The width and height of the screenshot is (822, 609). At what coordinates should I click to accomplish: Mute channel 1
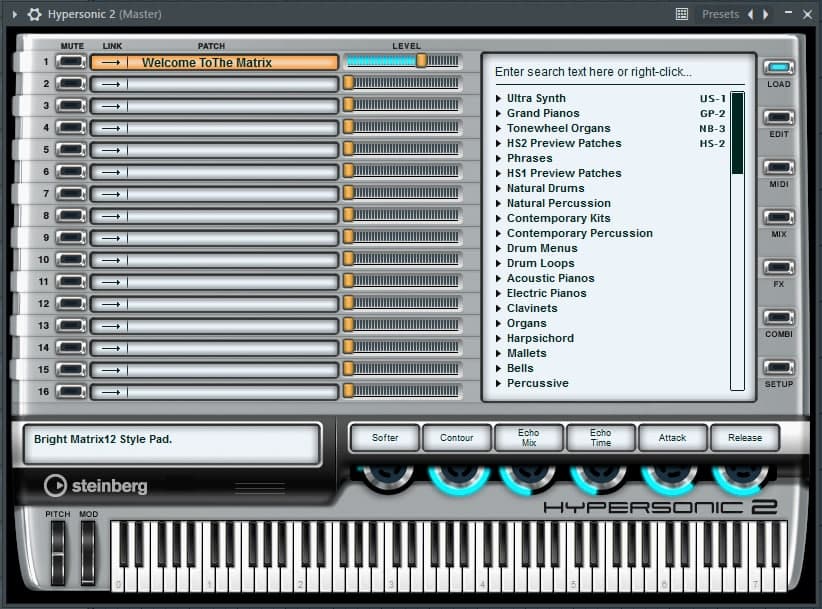[x=71, y=62]
